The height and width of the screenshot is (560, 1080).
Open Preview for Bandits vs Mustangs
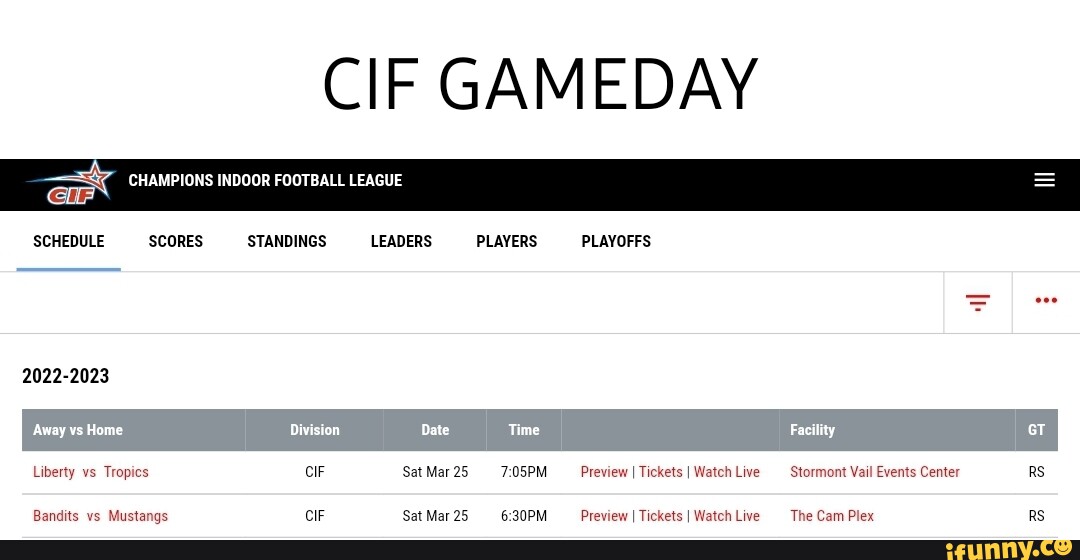click(604, 516)
